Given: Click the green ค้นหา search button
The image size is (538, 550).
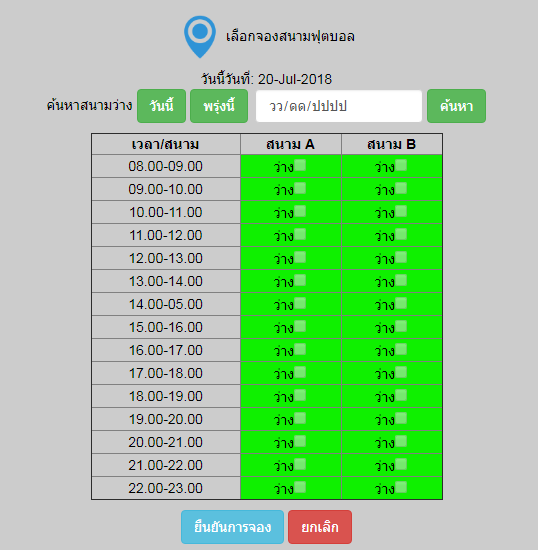Looking at the screenshot, I should click(456, 106).
